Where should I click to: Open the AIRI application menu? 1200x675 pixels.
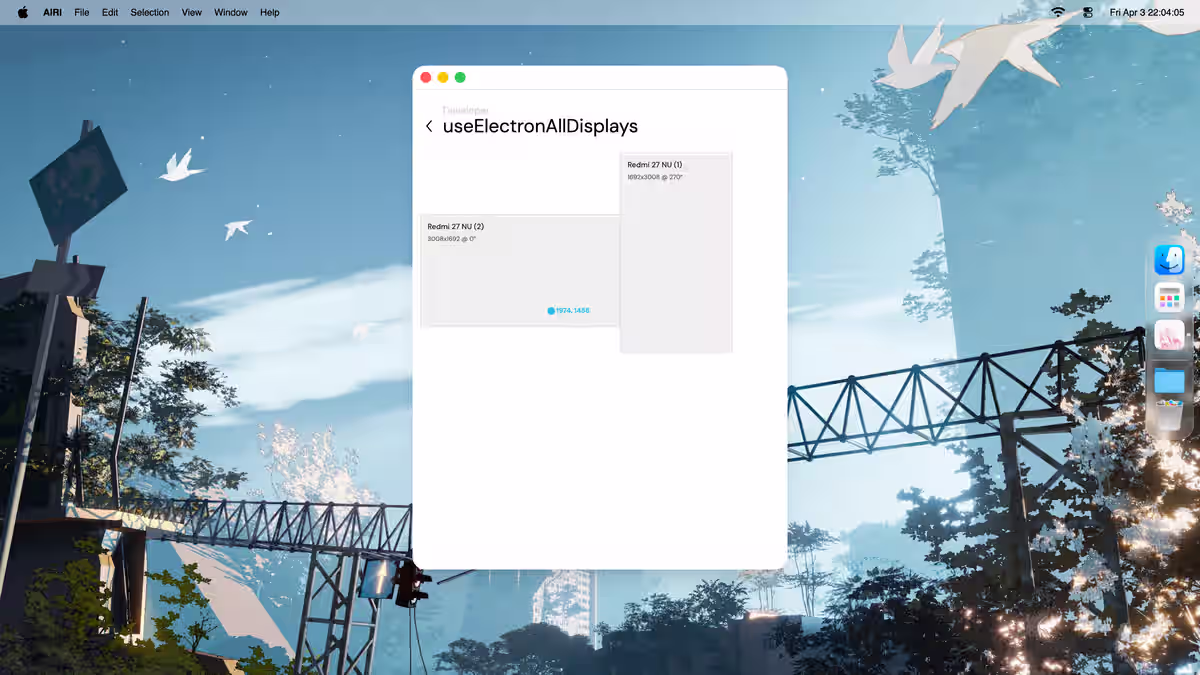pyautogui.click(x=53, y=12)
